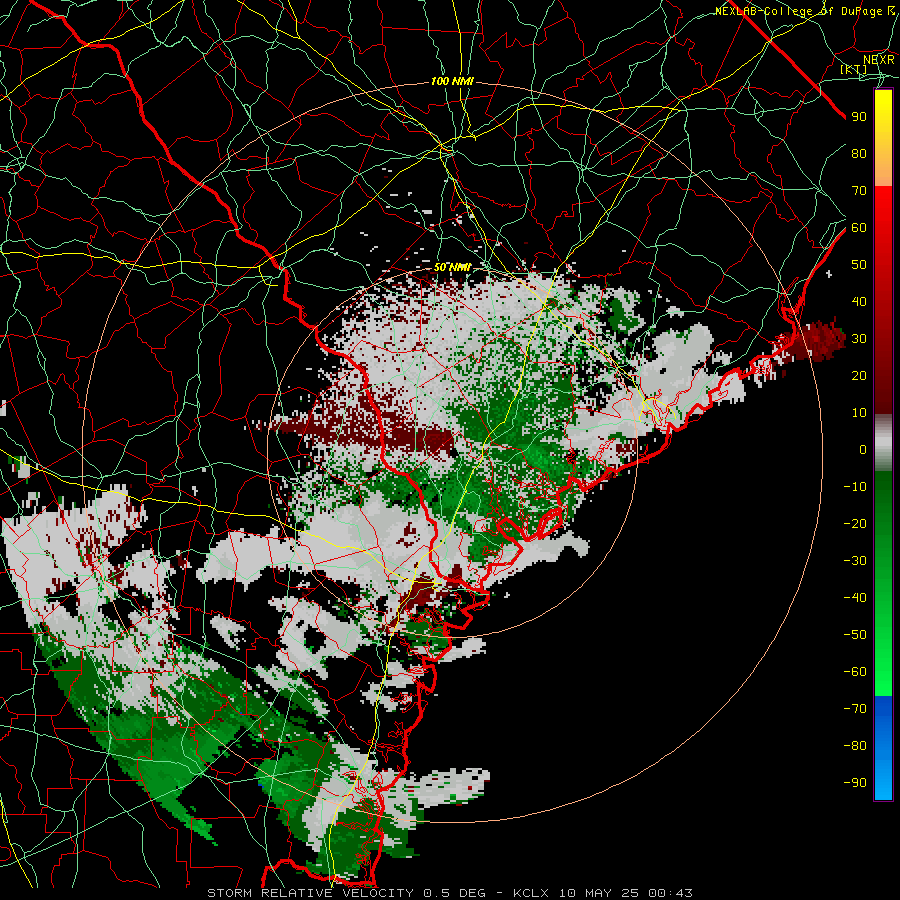Click the "-20" value on the velocity scale

click(855, 524)
